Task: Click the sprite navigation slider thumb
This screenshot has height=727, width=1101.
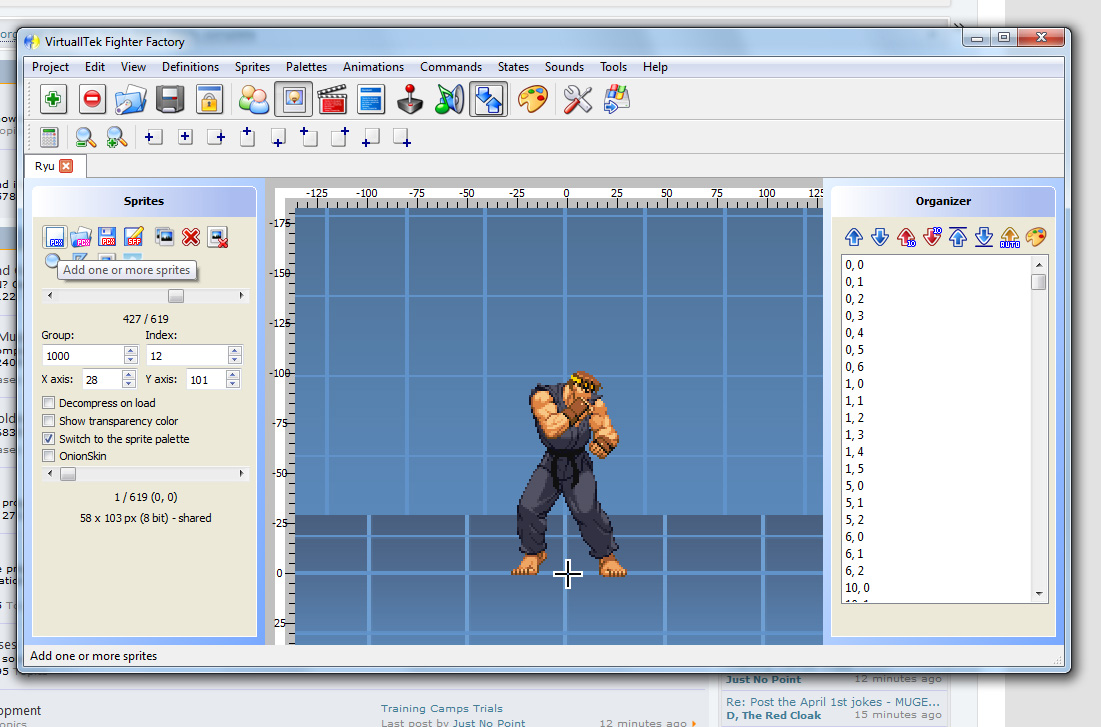Action: 176,296
